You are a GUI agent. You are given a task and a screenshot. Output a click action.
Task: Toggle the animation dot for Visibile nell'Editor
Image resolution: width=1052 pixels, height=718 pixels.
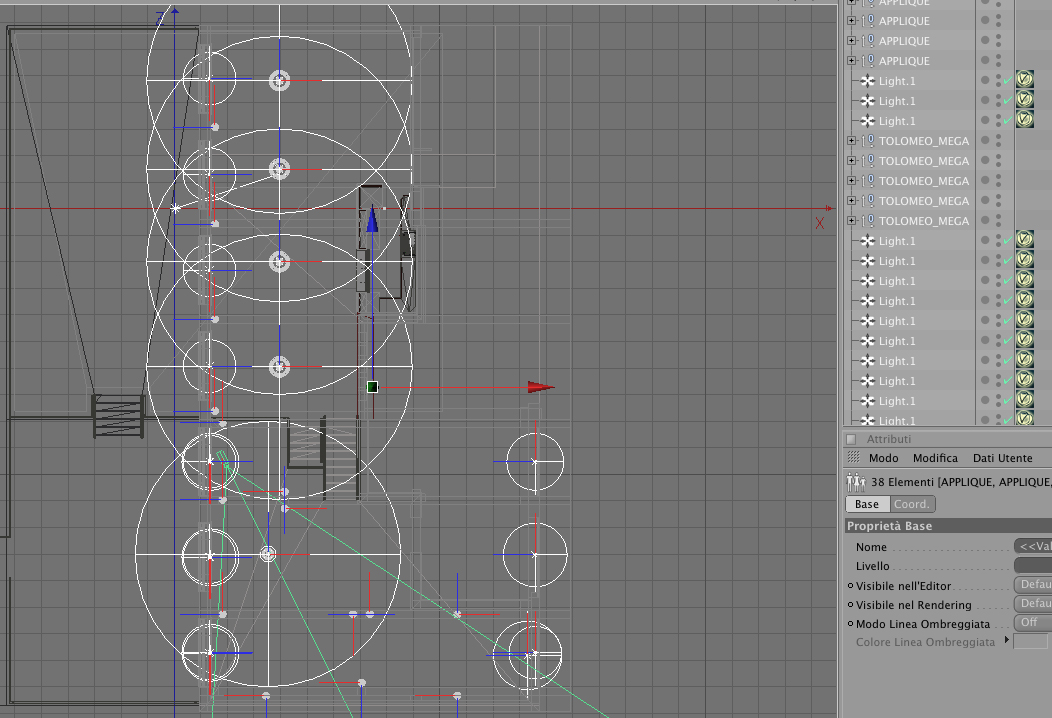[x=850, y=586]
